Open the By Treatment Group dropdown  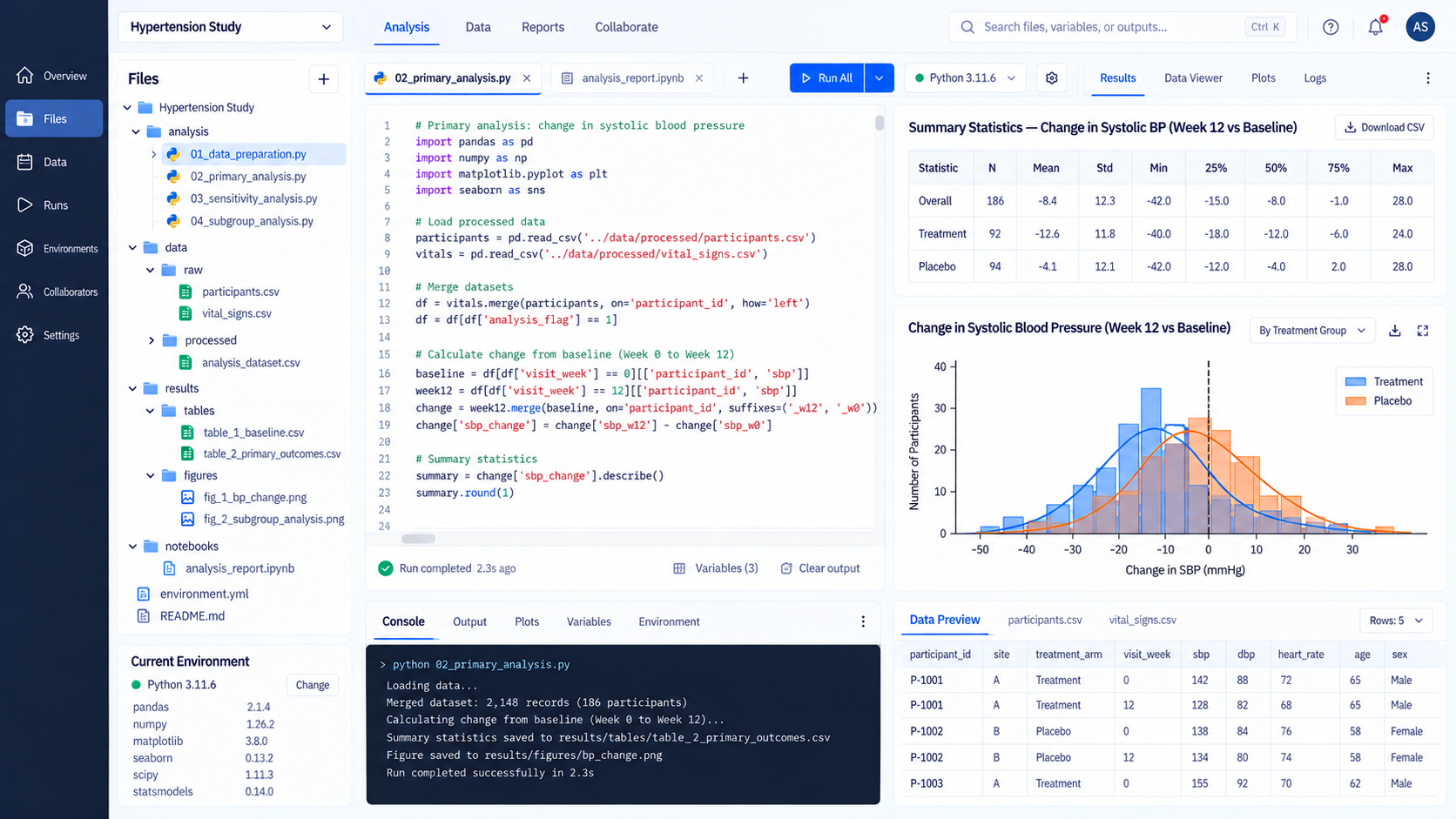[x=1312, y=331]
